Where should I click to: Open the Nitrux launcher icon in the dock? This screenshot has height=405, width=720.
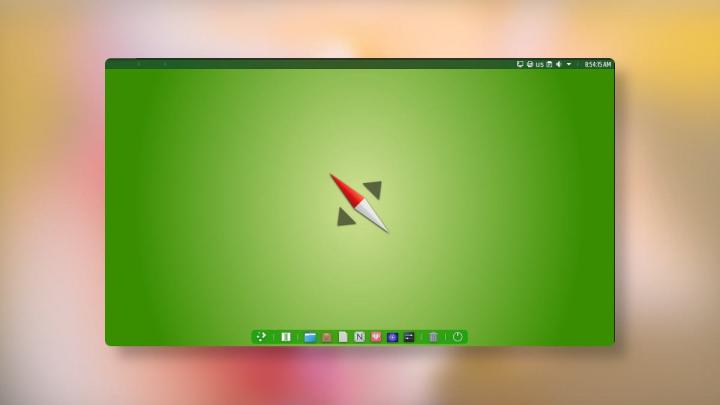(261, 337)
